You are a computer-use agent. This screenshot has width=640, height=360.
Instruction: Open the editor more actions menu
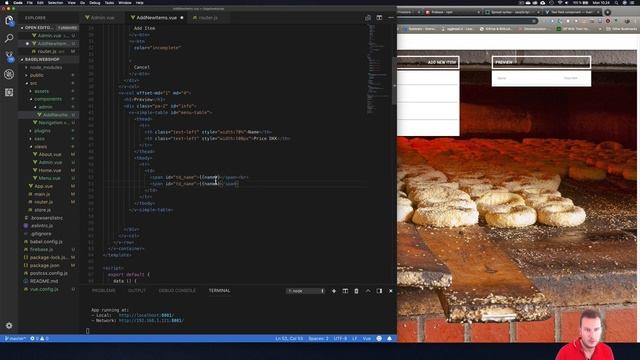click(x=391, y=18)
